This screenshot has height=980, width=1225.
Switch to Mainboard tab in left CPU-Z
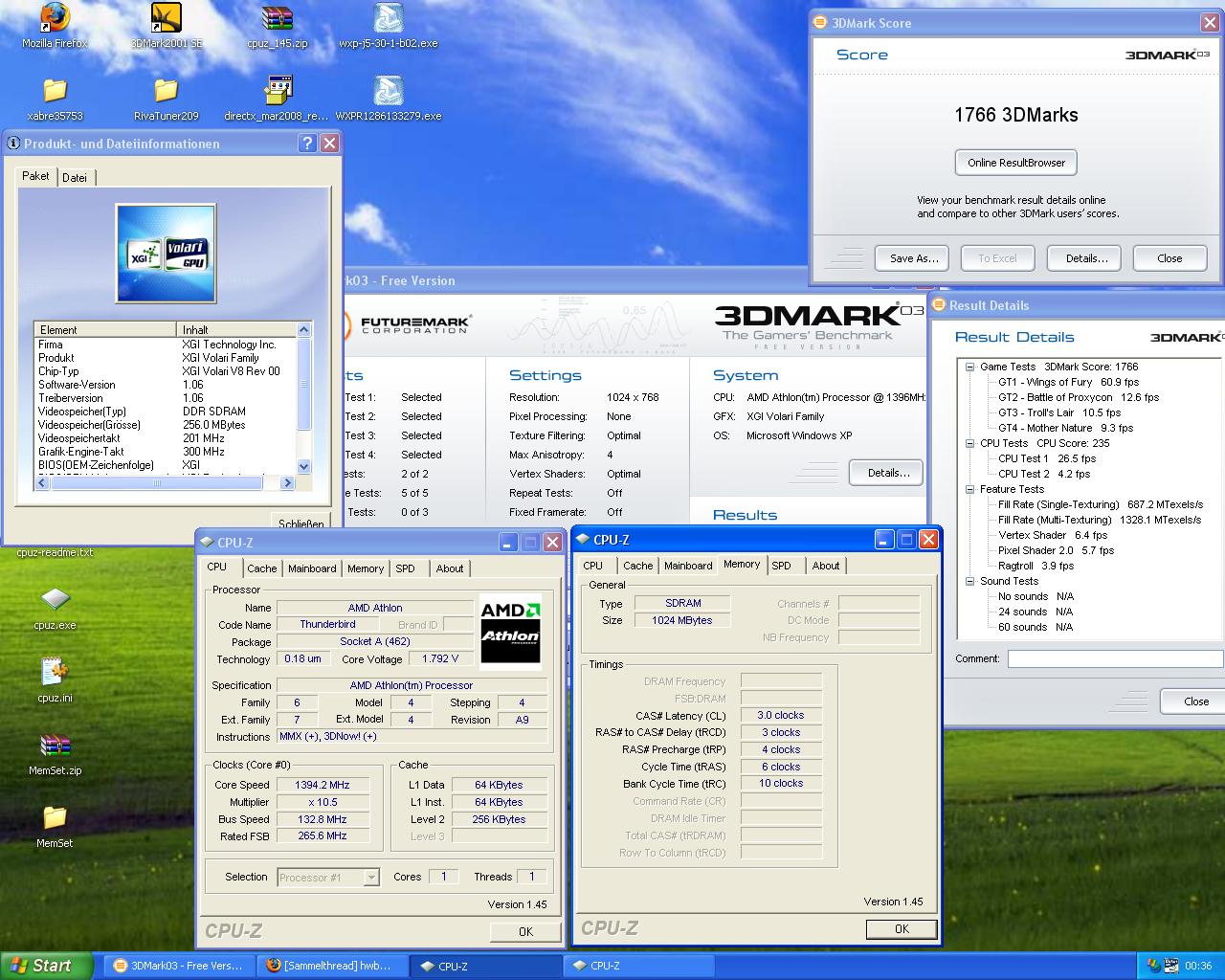click(312, 568)
